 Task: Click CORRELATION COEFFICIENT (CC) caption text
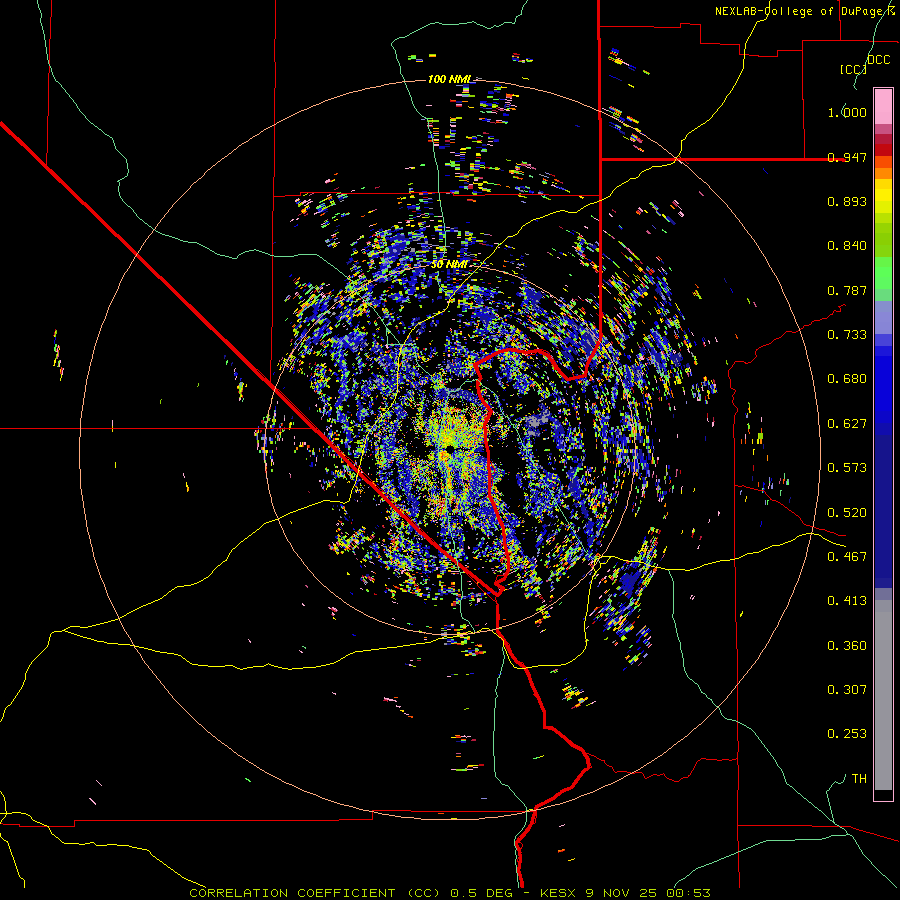[315, 893]
